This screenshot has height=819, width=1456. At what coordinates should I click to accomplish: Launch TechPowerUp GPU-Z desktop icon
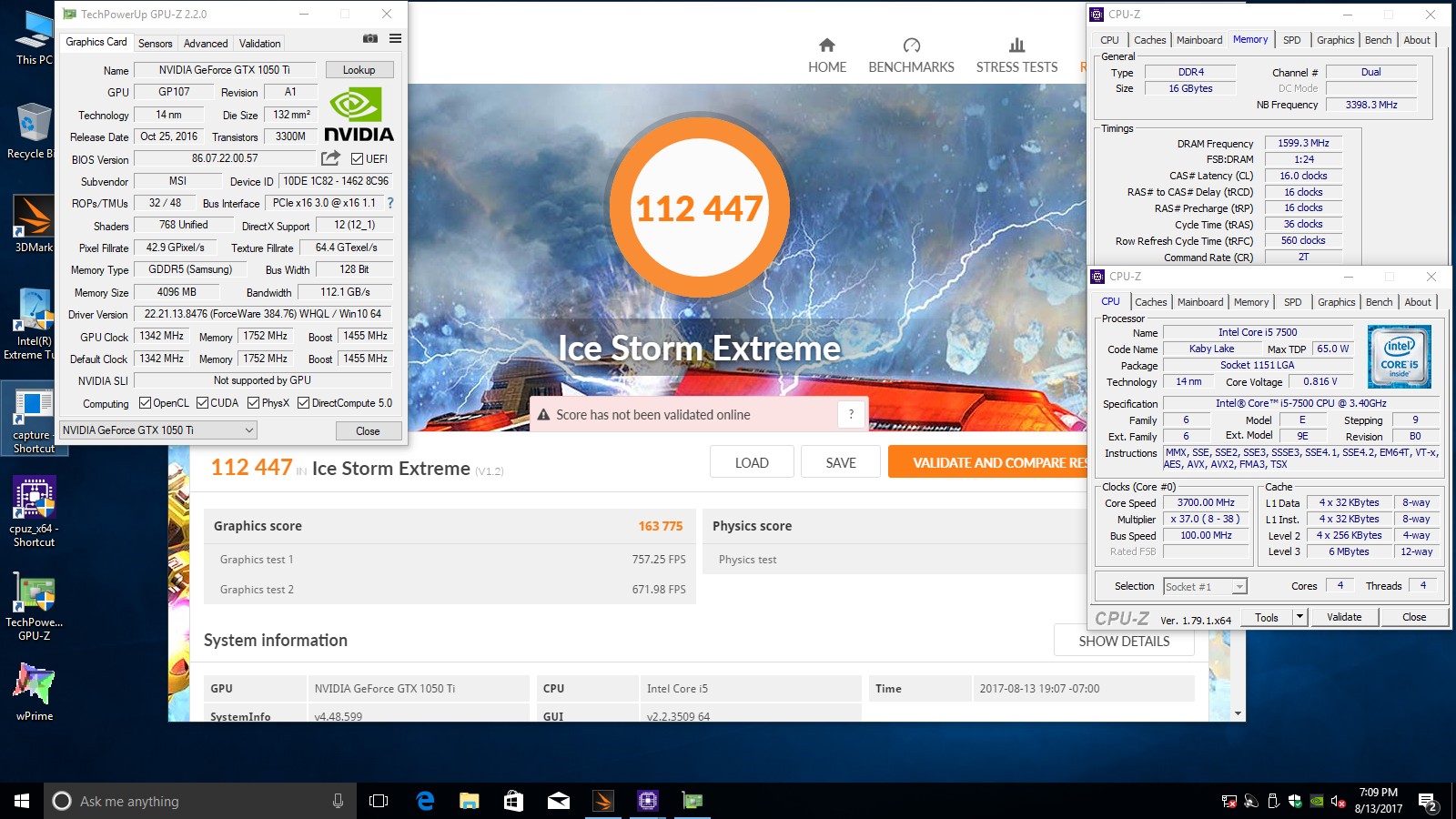point(34,607)
